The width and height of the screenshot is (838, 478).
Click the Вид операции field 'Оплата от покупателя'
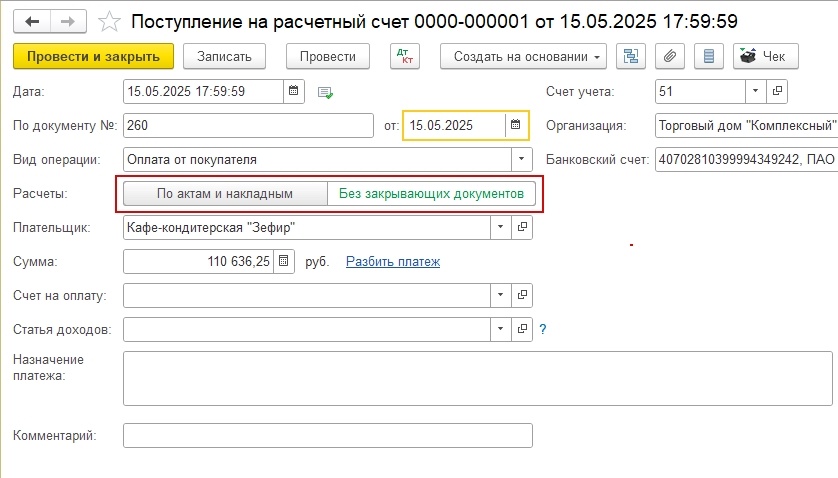tap(317, 159)
